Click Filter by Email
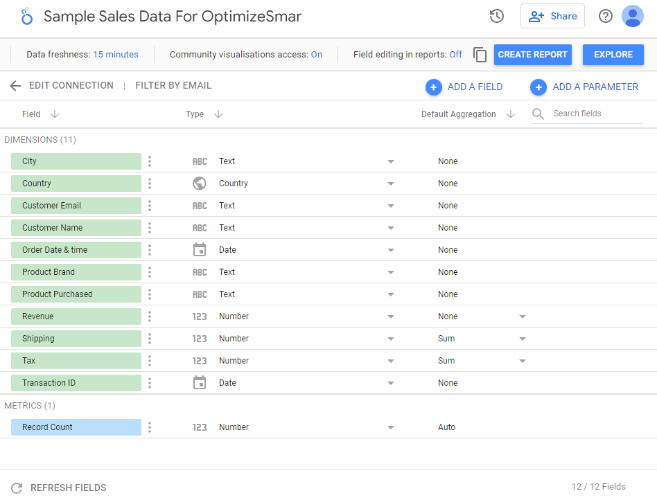 (x=173, y=86)
